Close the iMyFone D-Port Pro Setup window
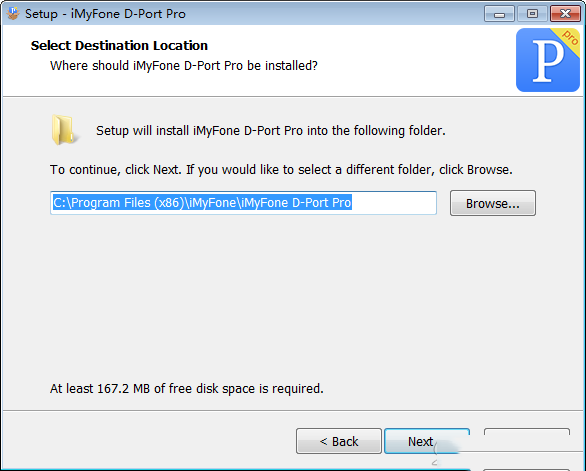Viewport: 586px width, 471px height. pyautogui.click(x=565, y=14)
